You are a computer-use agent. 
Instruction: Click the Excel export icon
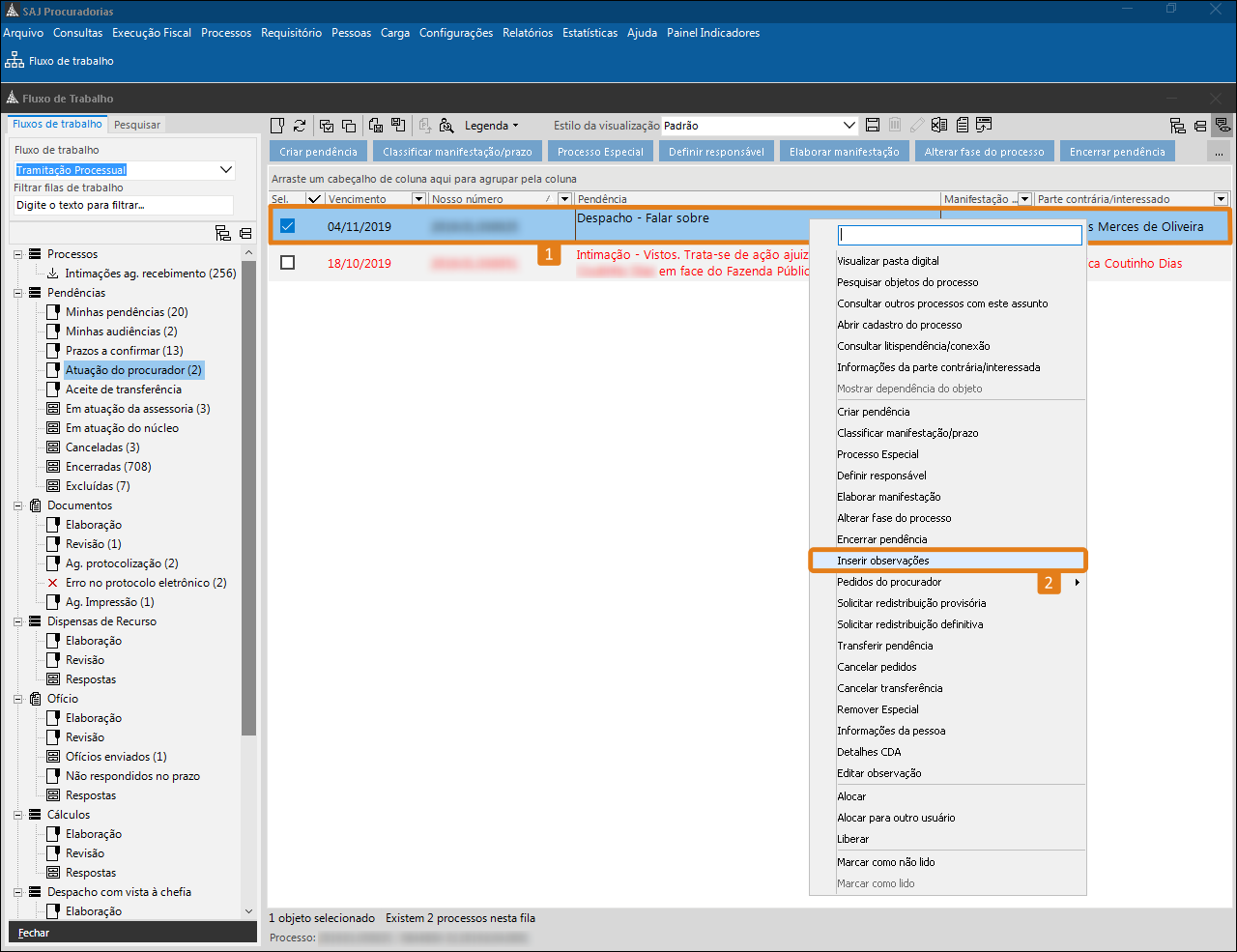pos(938,125)
